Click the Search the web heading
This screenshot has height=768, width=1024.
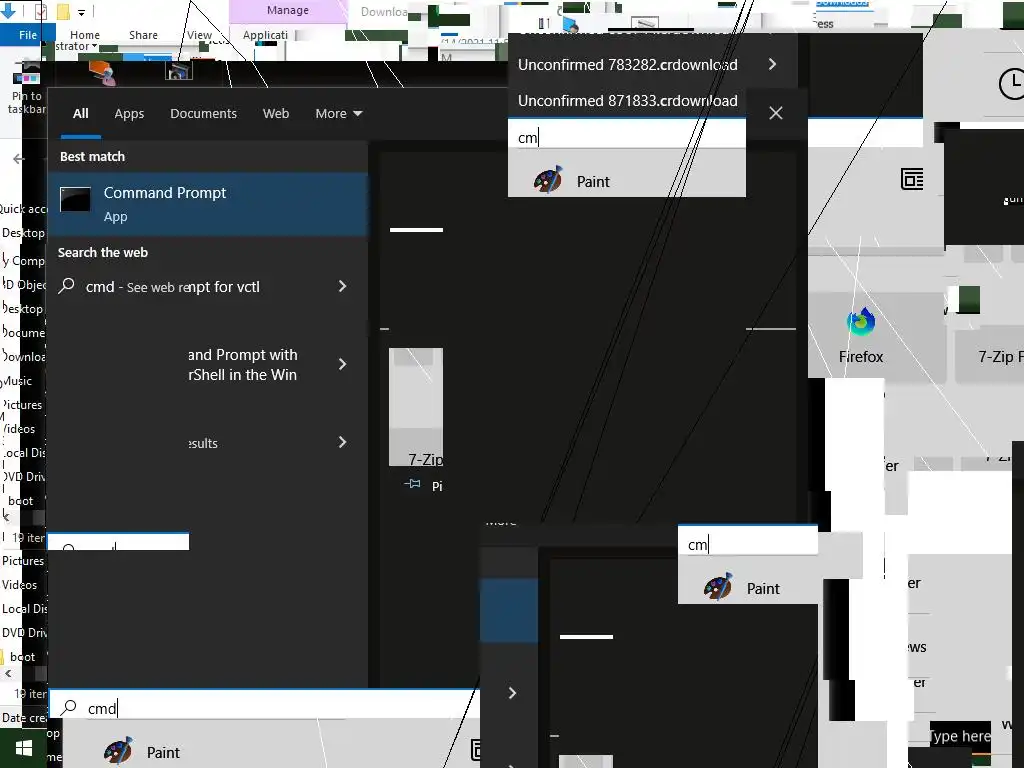(103, 252)
